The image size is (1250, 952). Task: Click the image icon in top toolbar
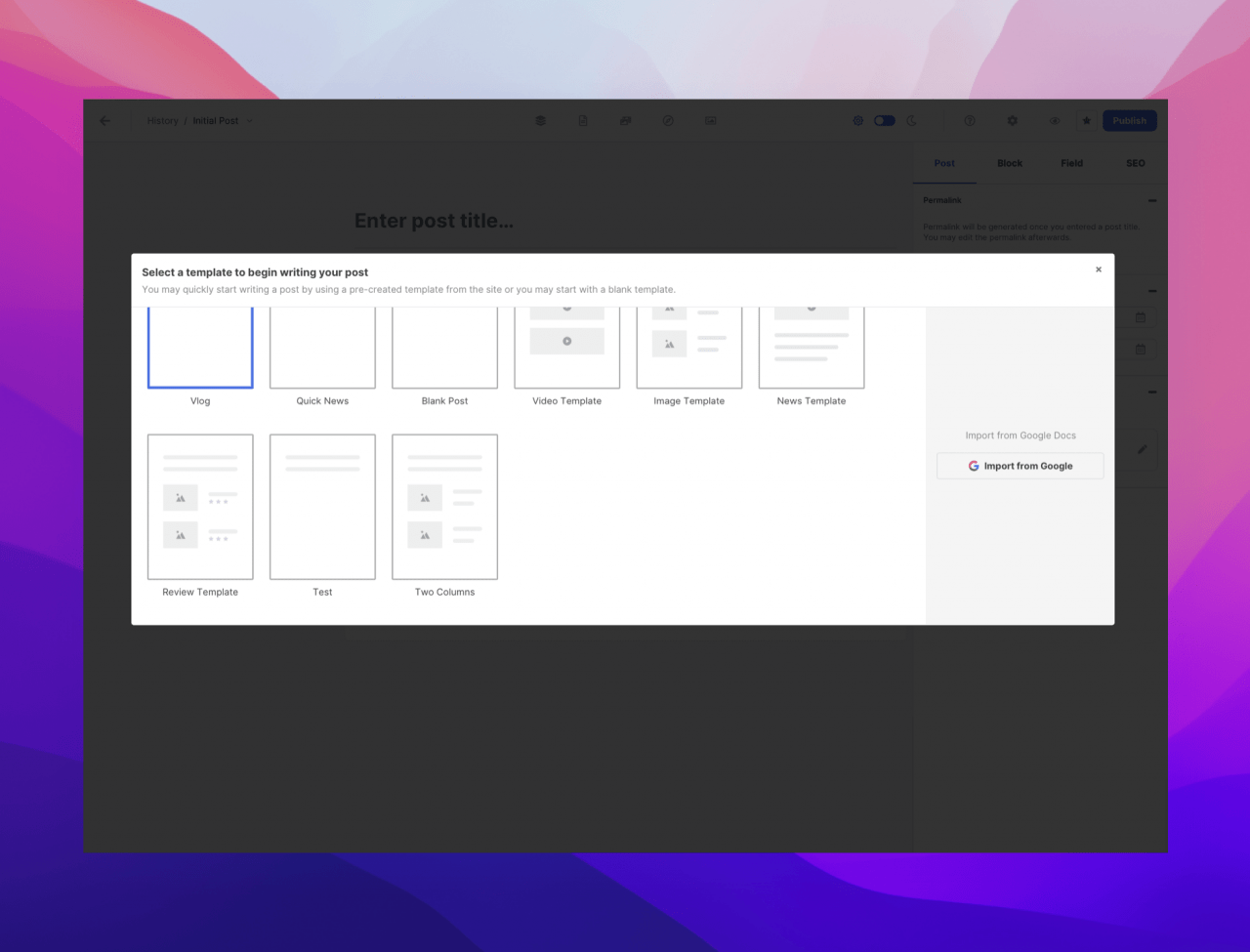[x=711, y=121]
